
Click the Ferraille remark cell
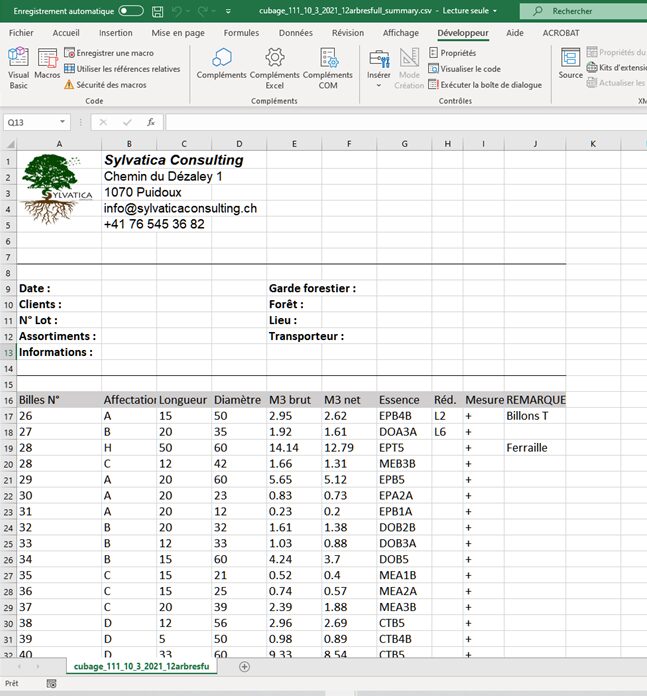coord(535,448)
